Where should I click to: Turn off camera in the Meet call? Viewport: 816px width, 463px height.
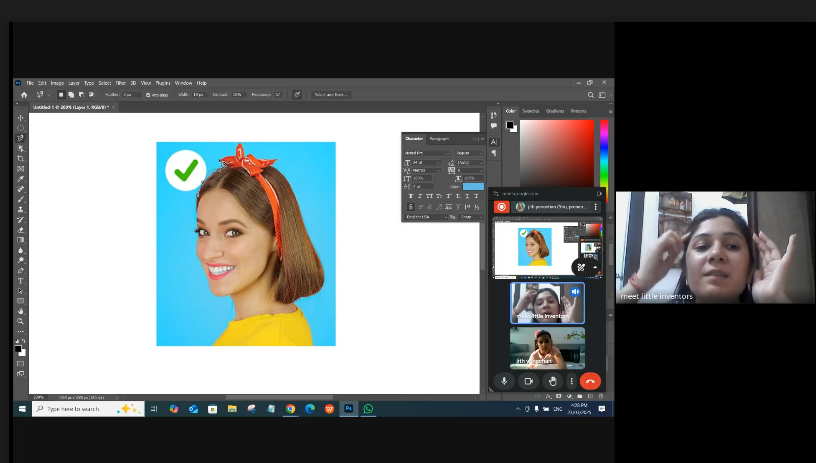pyautogui.click(x=528, y=381)
